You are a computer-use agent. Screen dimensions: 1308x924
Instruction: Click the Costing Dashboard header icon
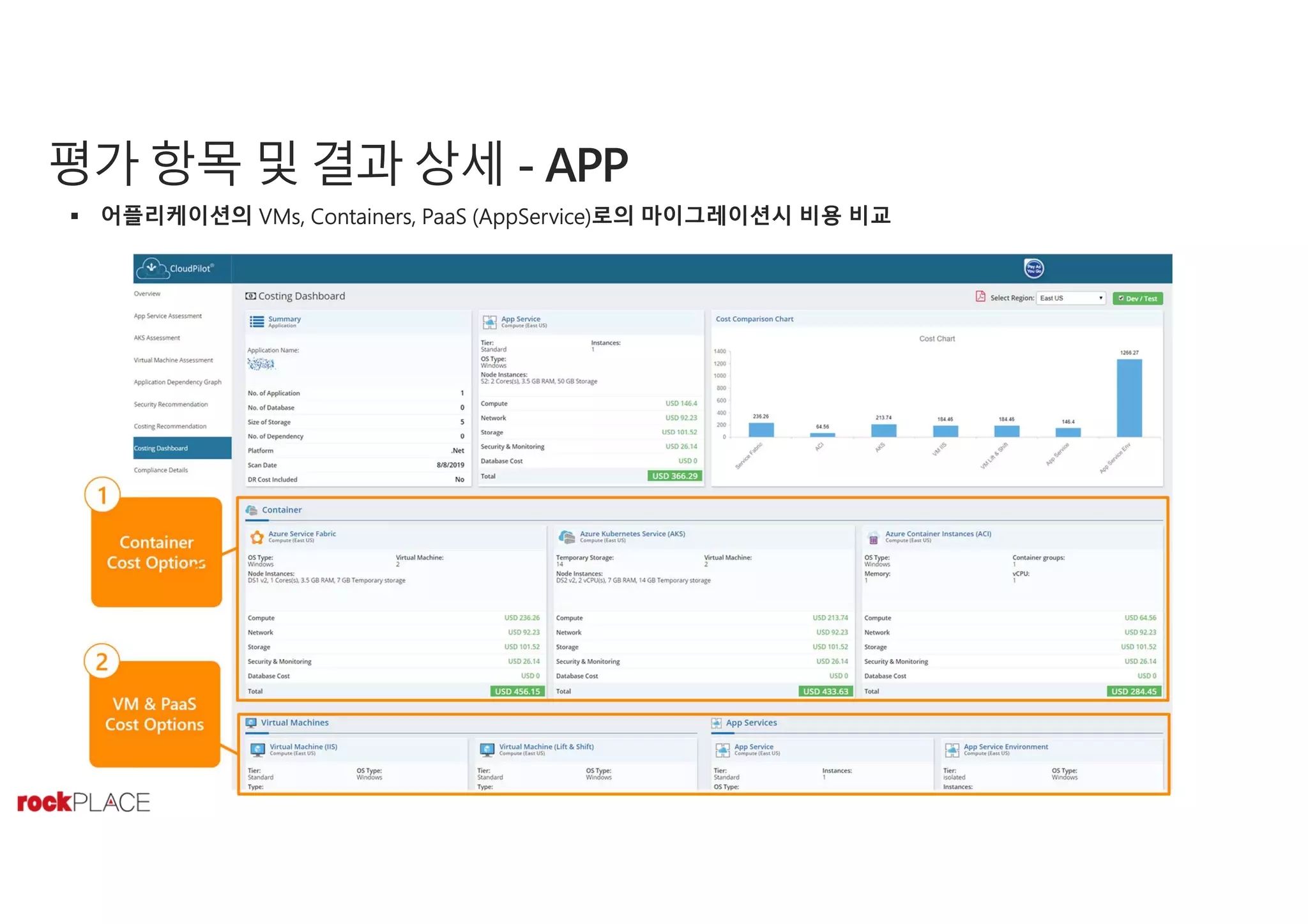[x=250, y=296]
